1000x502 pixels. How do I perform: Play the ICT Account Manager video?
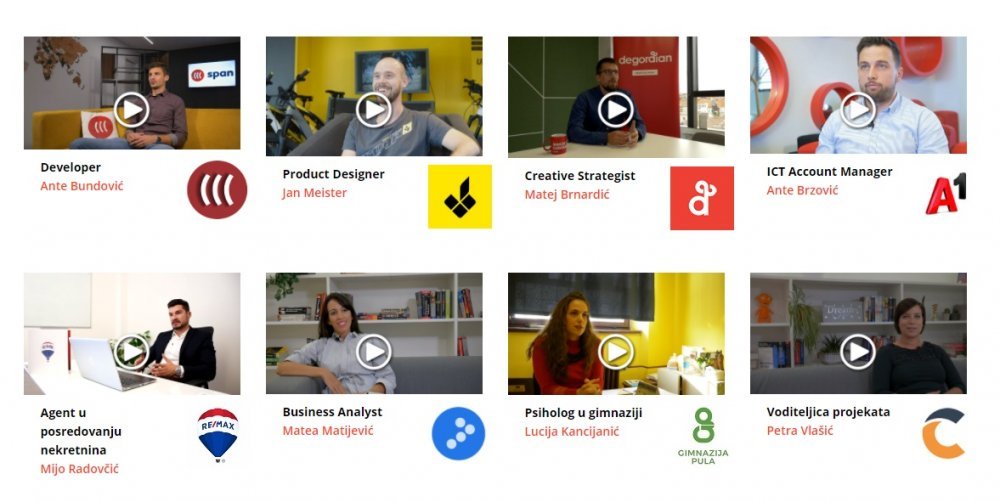click(x=858, y=110)
